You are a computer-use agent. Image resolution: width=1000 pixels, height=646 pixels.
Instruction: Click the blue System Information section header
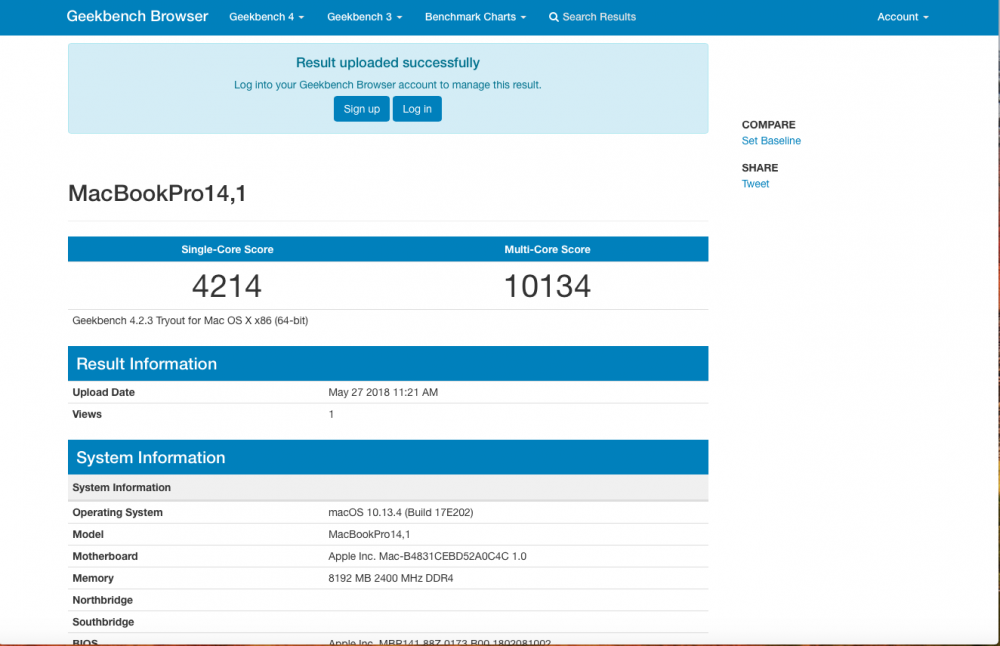[x=388, y=457]
